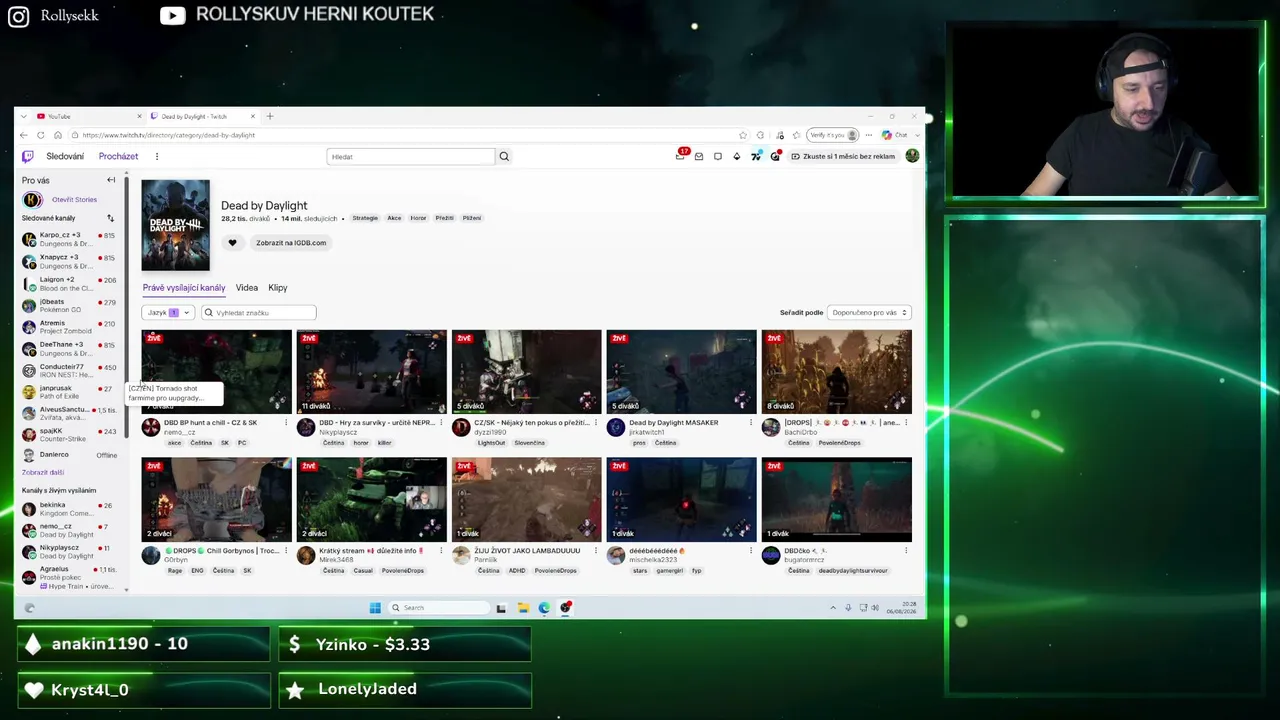
Task: Select the Dead by Daylight - Twitch tab
Action: pos(203,116)
